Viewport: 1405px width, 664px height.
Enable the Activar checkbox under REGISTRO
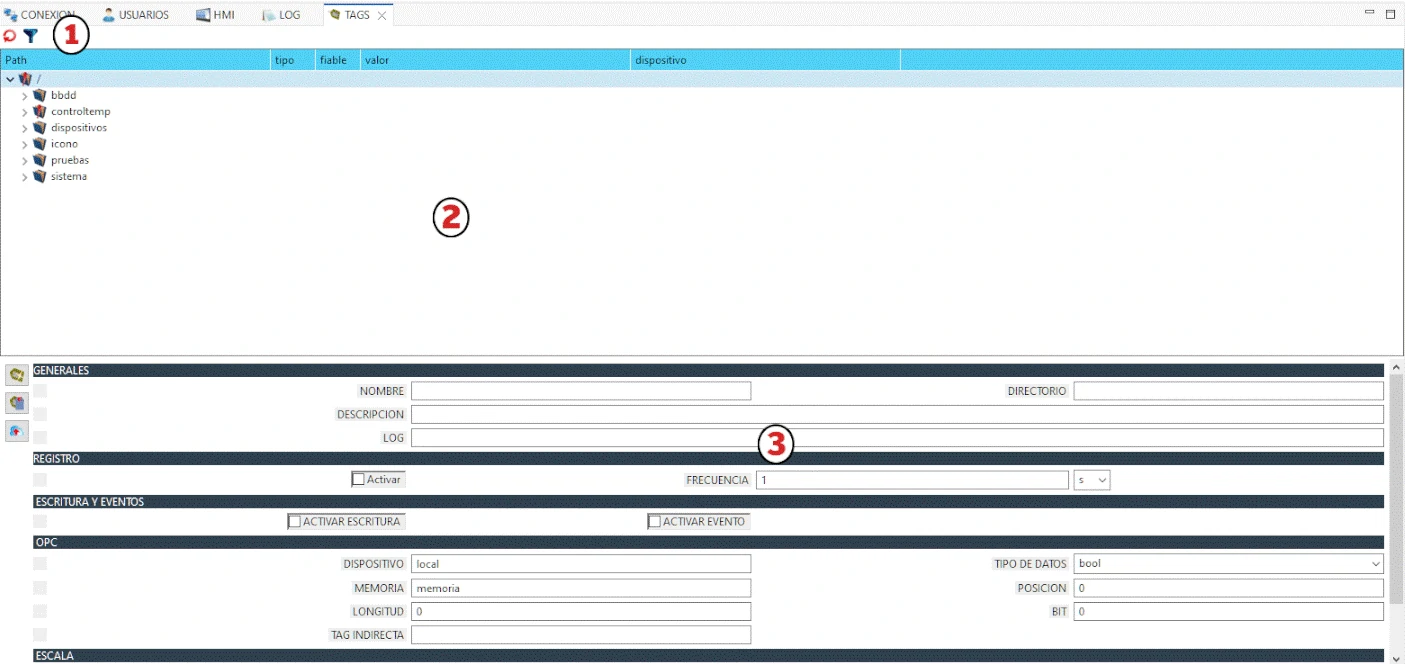(358, 480)
